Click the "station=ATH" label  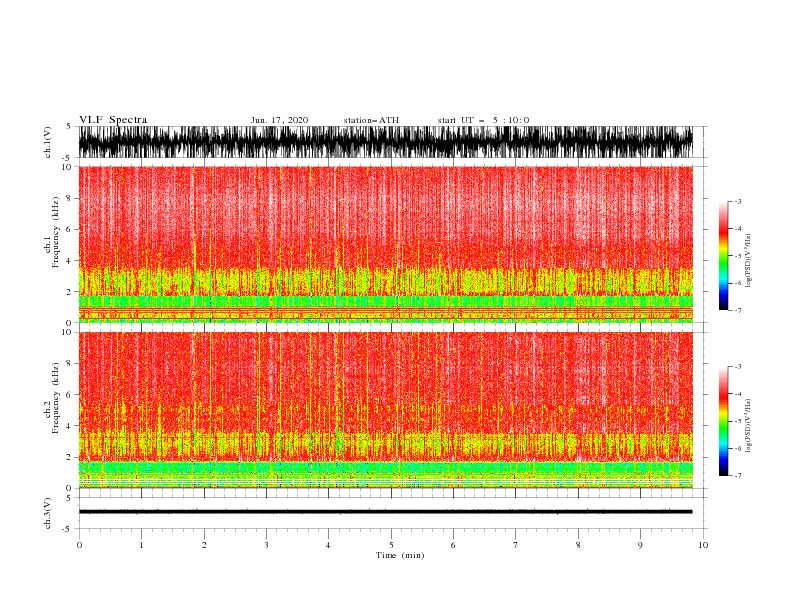click(x=371, y=120)
